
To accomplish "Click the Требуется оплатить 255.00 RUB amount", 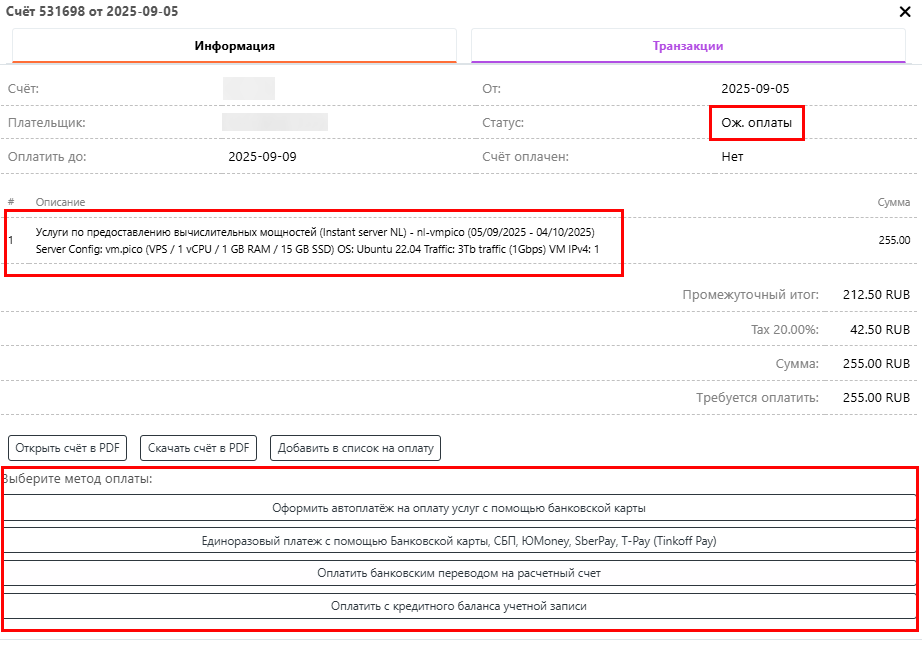I will [x=876, y=398].
